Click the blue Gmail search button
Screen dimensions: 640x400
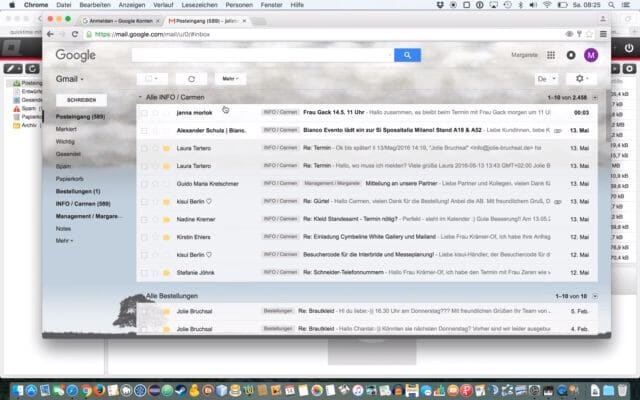click(407, 55)
